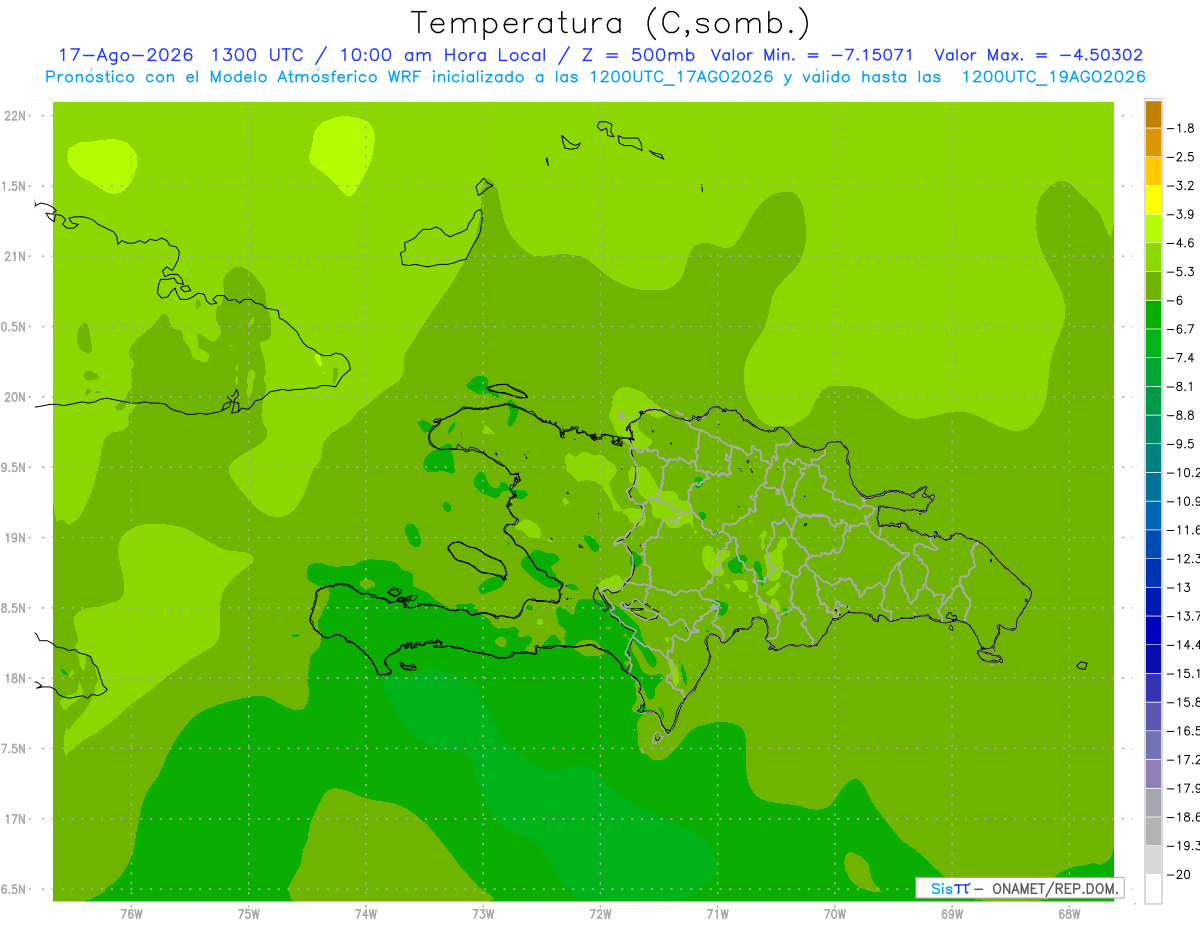Click legend color band between -1.8 and -2.5
The image size is (1200, 927).
(1153, 143)
